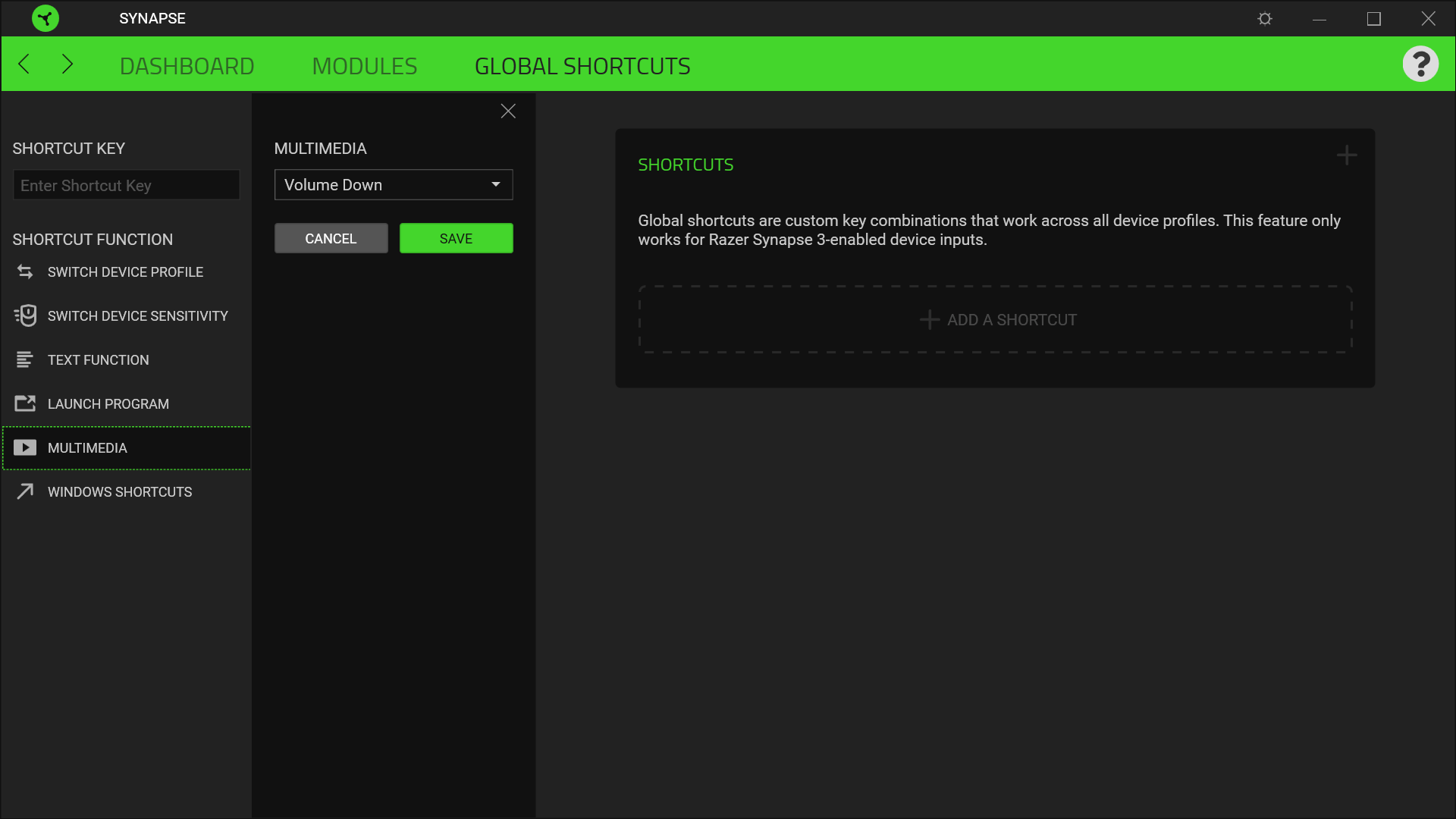Click the Shortcut Key label
Image resolution: width=1456 pixels, height=819 pixels.
coord(68,149)
